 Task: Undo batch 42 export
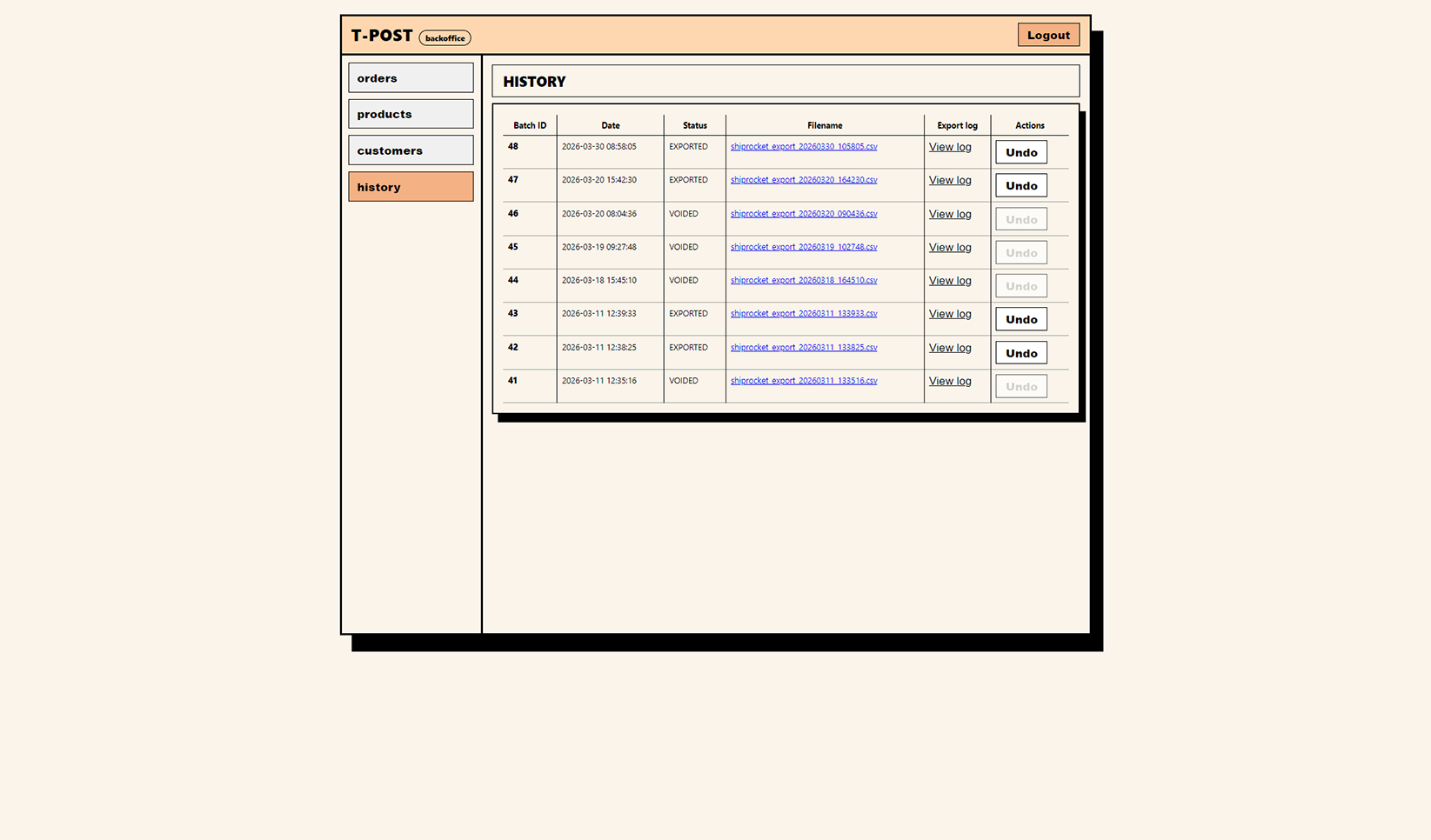point(1020,352)
